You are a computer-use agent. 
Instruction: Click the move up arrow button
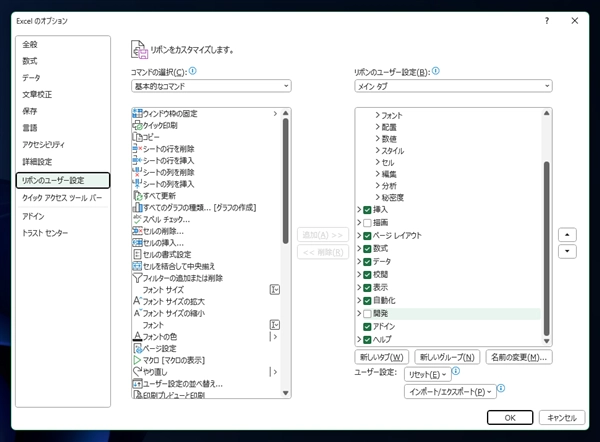click(x=567, y=235)
